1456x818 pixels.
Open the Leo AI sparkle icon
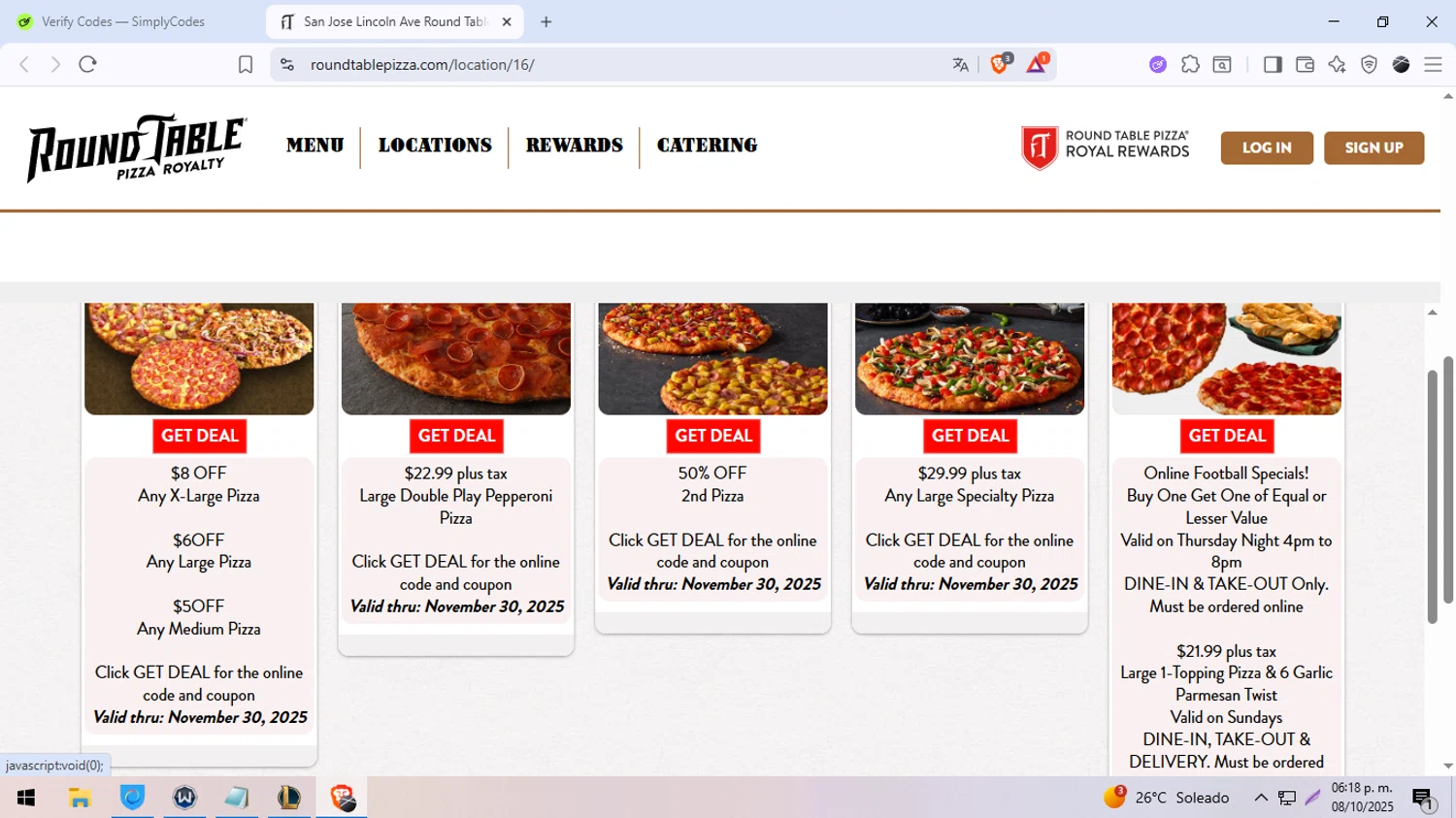(x=1337, y=65)
